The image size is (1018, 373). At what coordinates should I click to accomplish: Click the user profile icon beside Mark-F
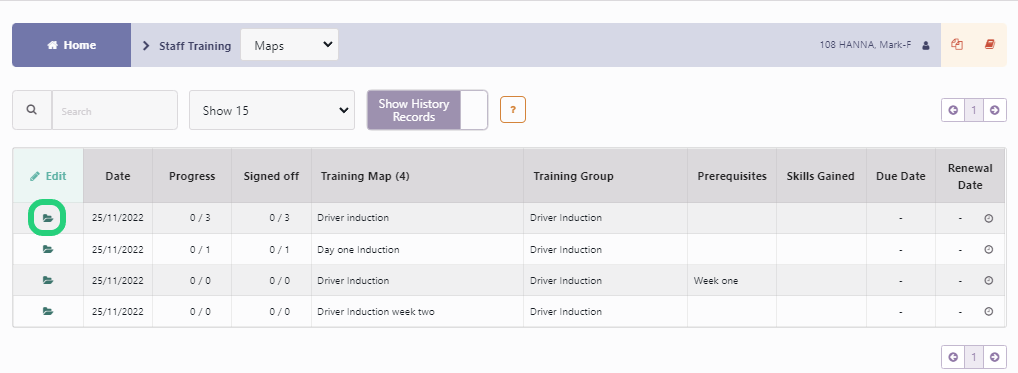926,45
